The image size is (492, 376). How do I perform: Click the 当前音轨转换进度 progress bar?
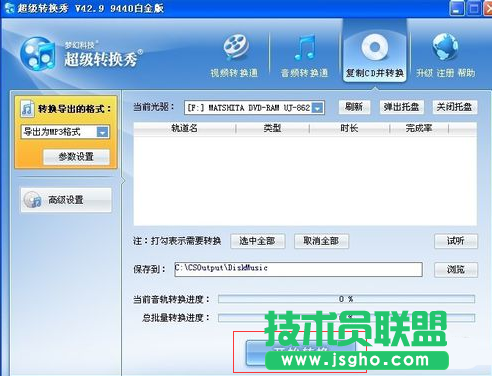tap(346, 299)
